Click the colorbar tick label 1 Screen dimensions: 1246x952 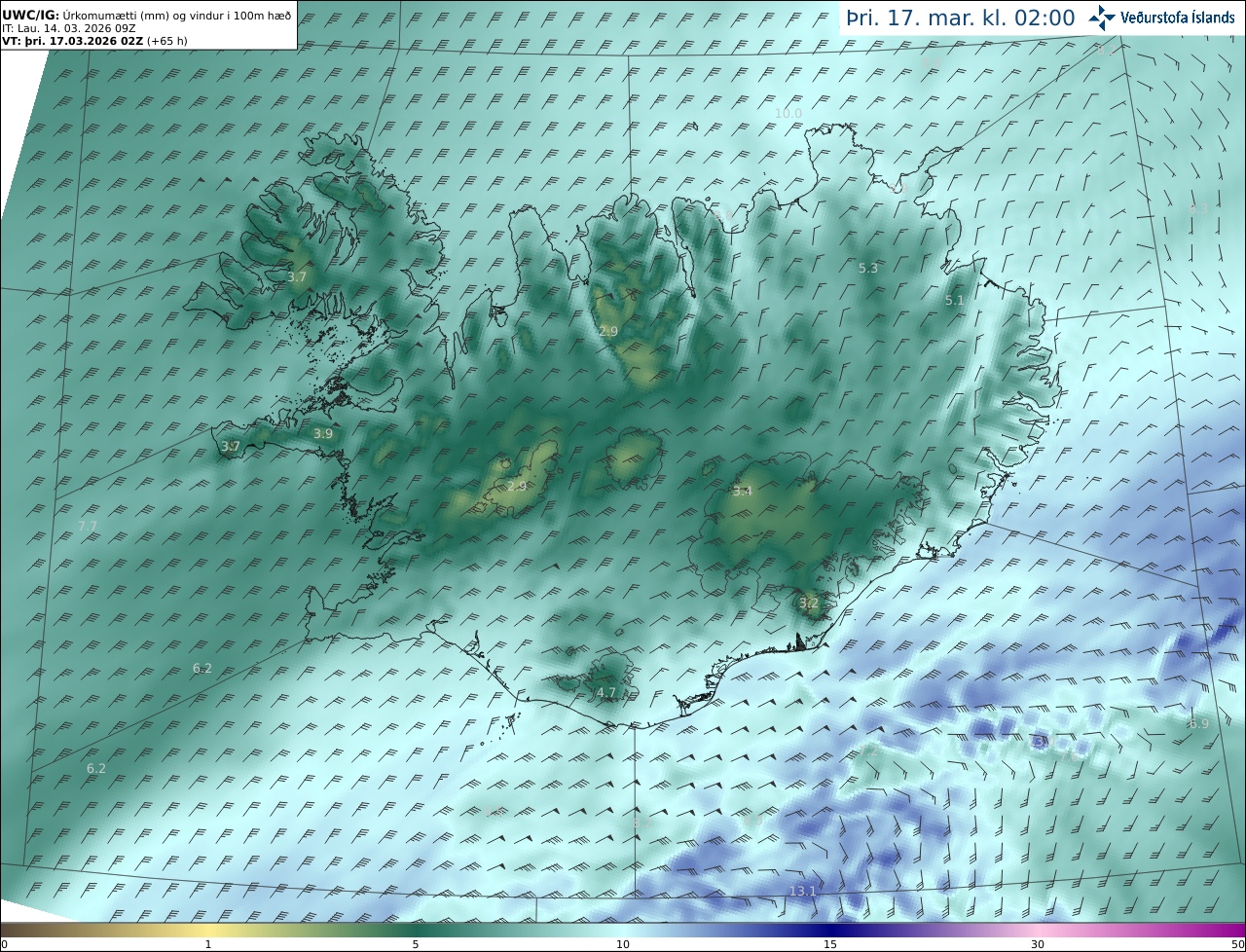coord(208,944)
